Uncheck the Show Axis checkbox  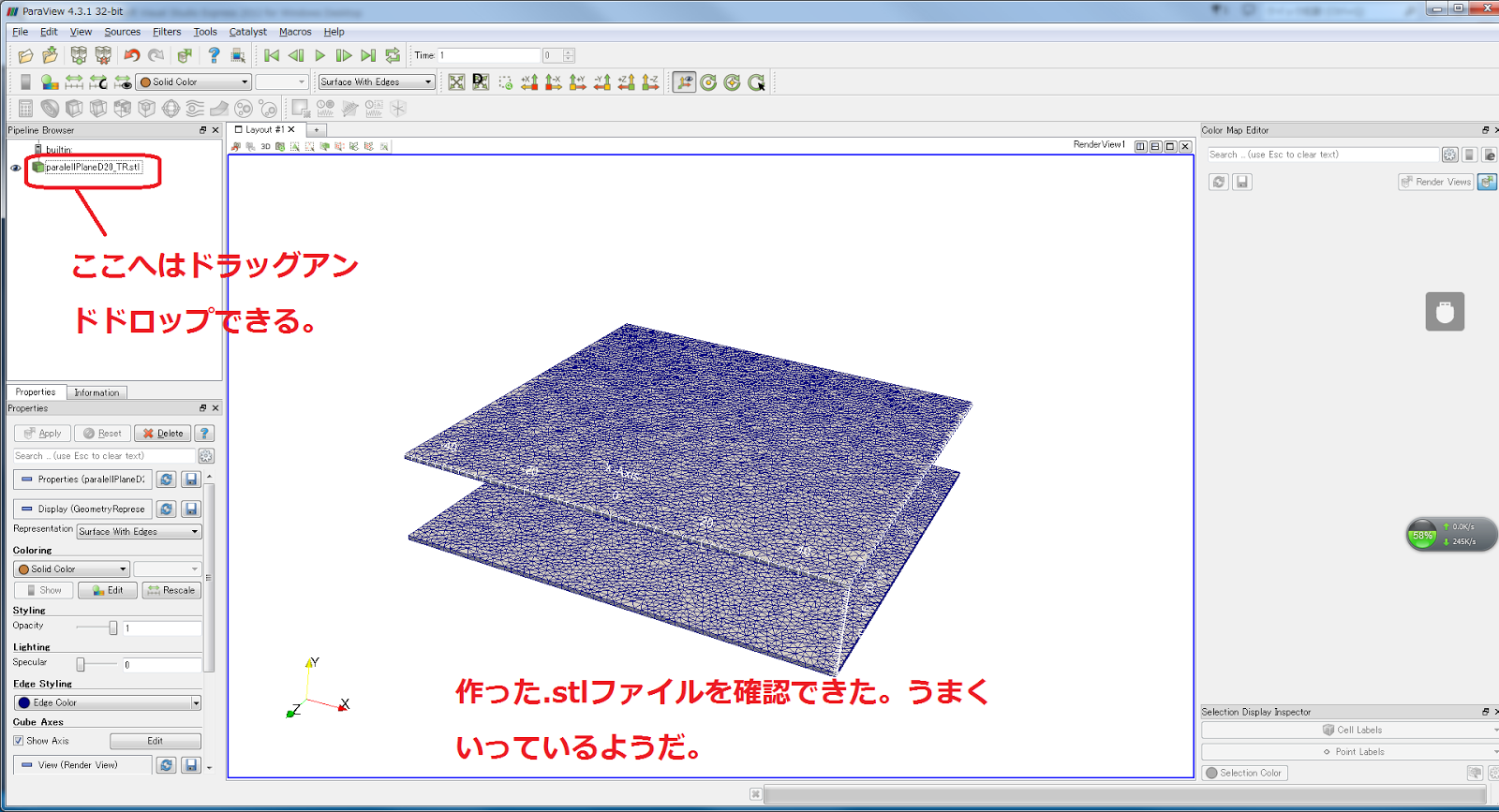click(18, 741)
